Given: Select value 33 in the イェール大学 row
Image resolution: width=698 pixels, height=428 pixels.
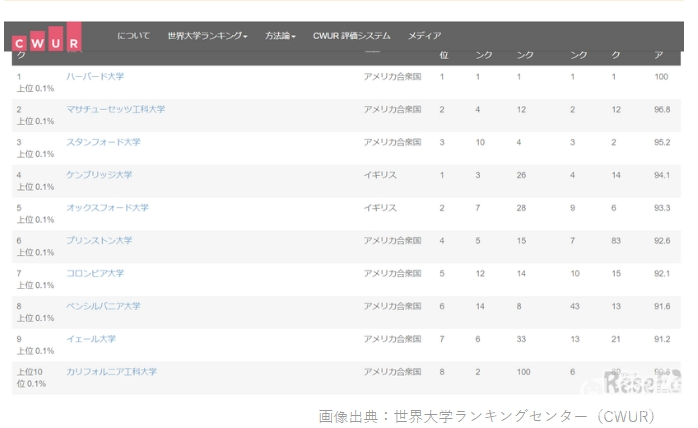Looking at the screenshot, I should click(521, 339).
